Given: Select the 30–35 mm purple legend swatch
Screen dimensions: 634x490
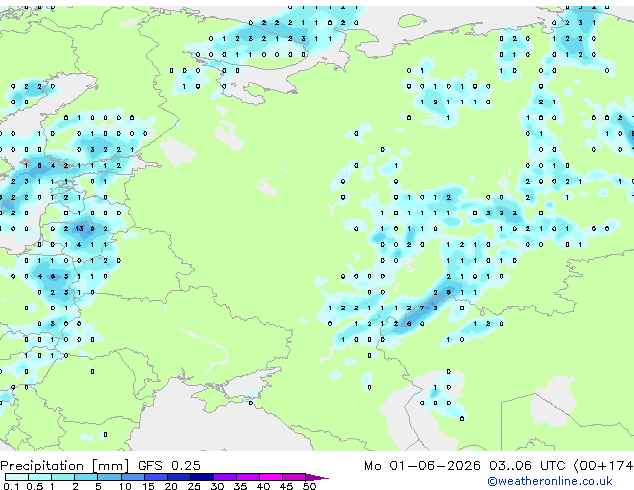Looking at the screenshot, I should click(224, 477).
